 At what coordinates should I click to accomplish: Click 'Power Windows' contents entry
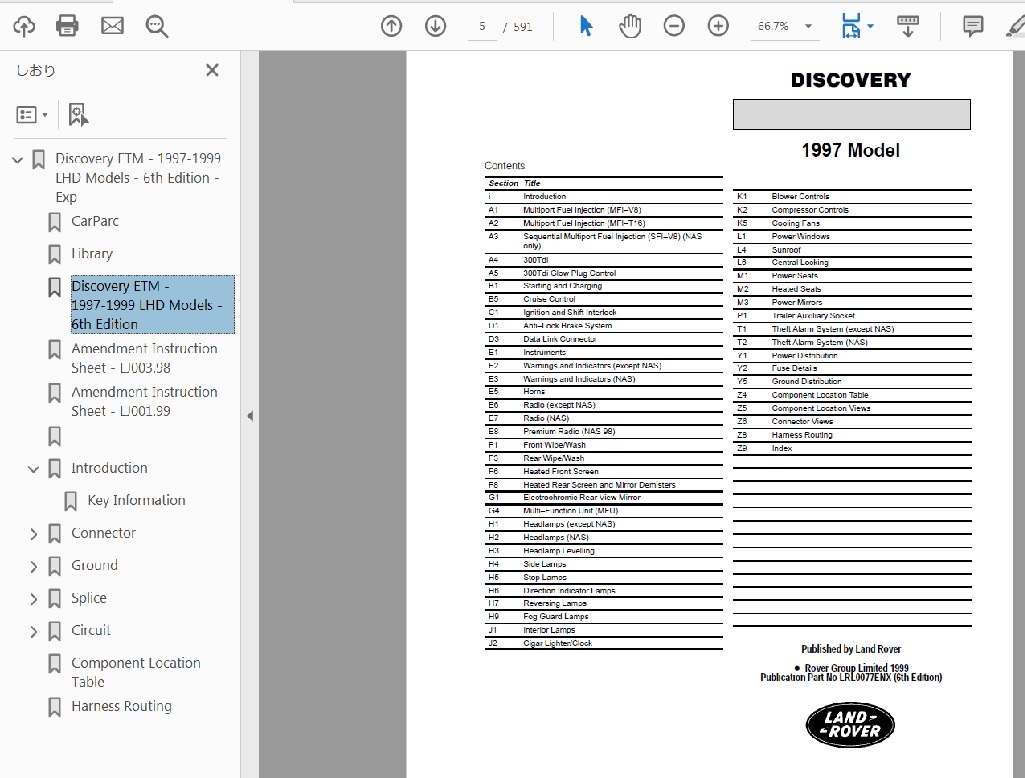coord(800,236)
